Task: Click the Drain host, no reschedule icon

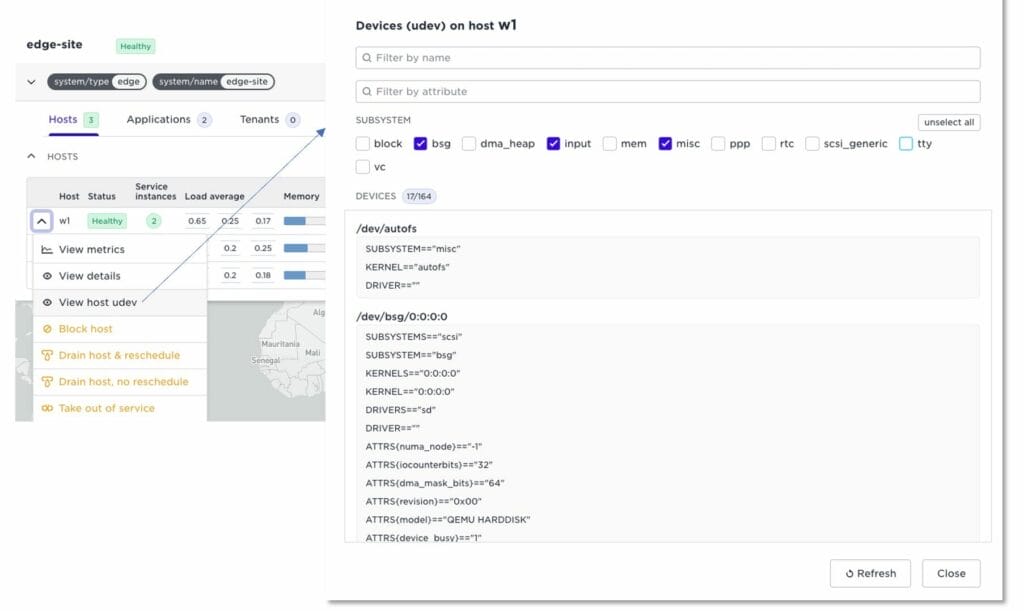Action: [x=47, y=382]
